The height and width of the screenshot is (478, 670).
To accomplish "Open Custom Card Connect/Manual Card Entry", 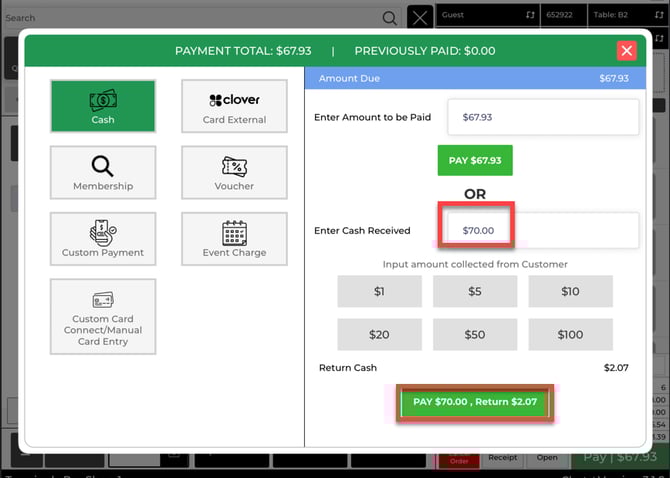I will (x=103, y=316).
